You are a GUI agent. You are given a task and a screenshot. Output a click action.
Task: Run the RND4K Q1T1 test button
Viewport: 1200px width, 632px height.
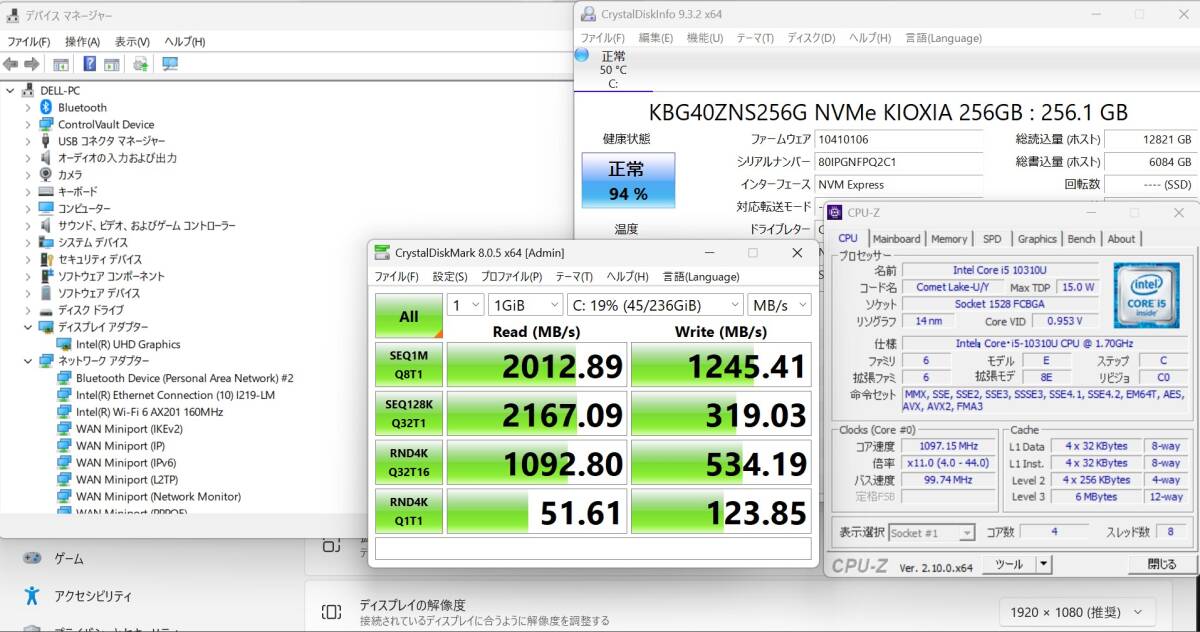pyautogui.click(x=409, y=512)
